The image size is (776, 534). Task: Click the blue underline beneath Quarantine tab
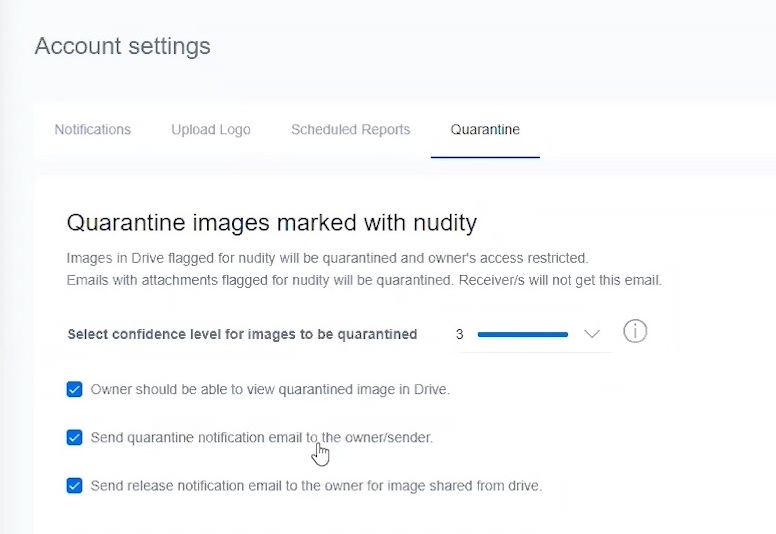485,157
